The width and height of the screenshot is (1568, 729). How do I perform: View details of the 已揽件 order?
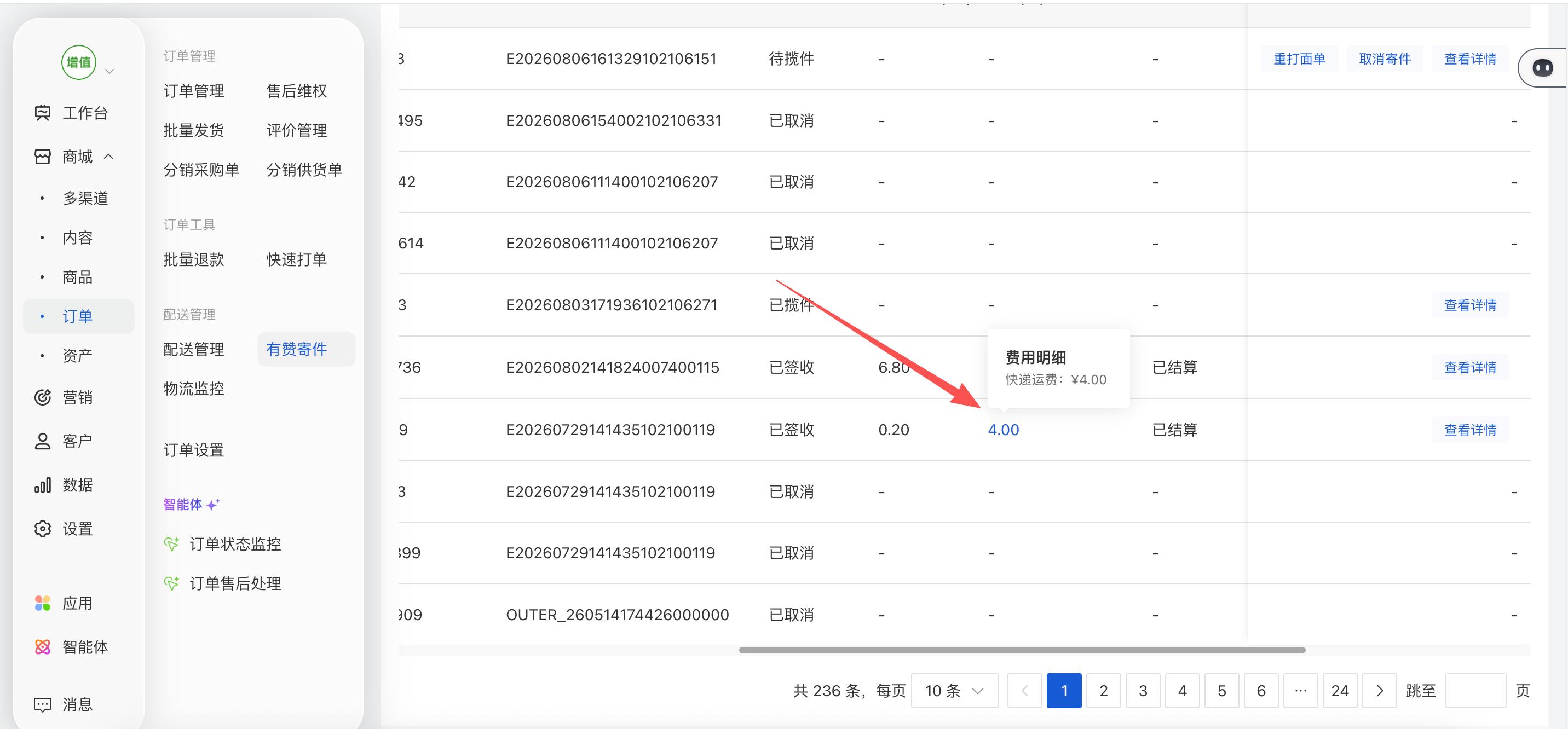pyautogui.click(x=1470, y=305)
